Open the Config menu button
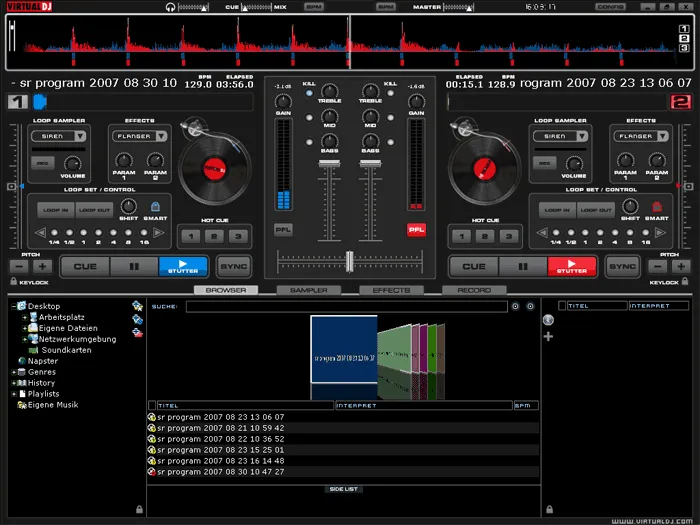The height and width of the screenshot is (525, 700). 610,7
